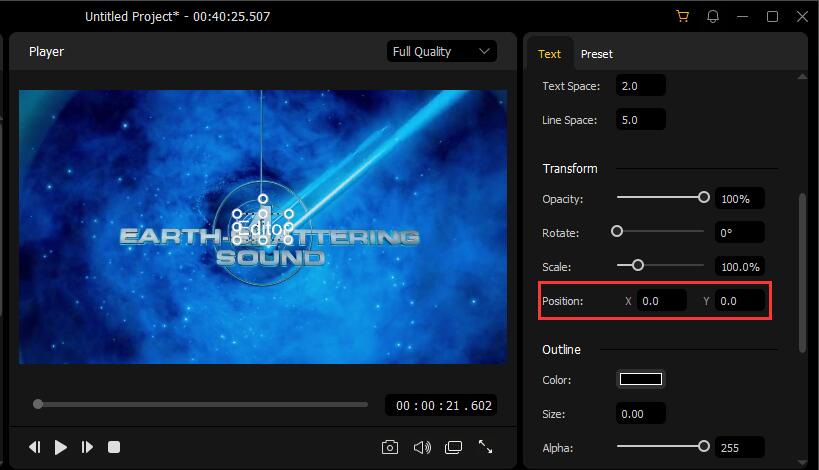Open the Full Quality dropdown

[x=441, y=52]
